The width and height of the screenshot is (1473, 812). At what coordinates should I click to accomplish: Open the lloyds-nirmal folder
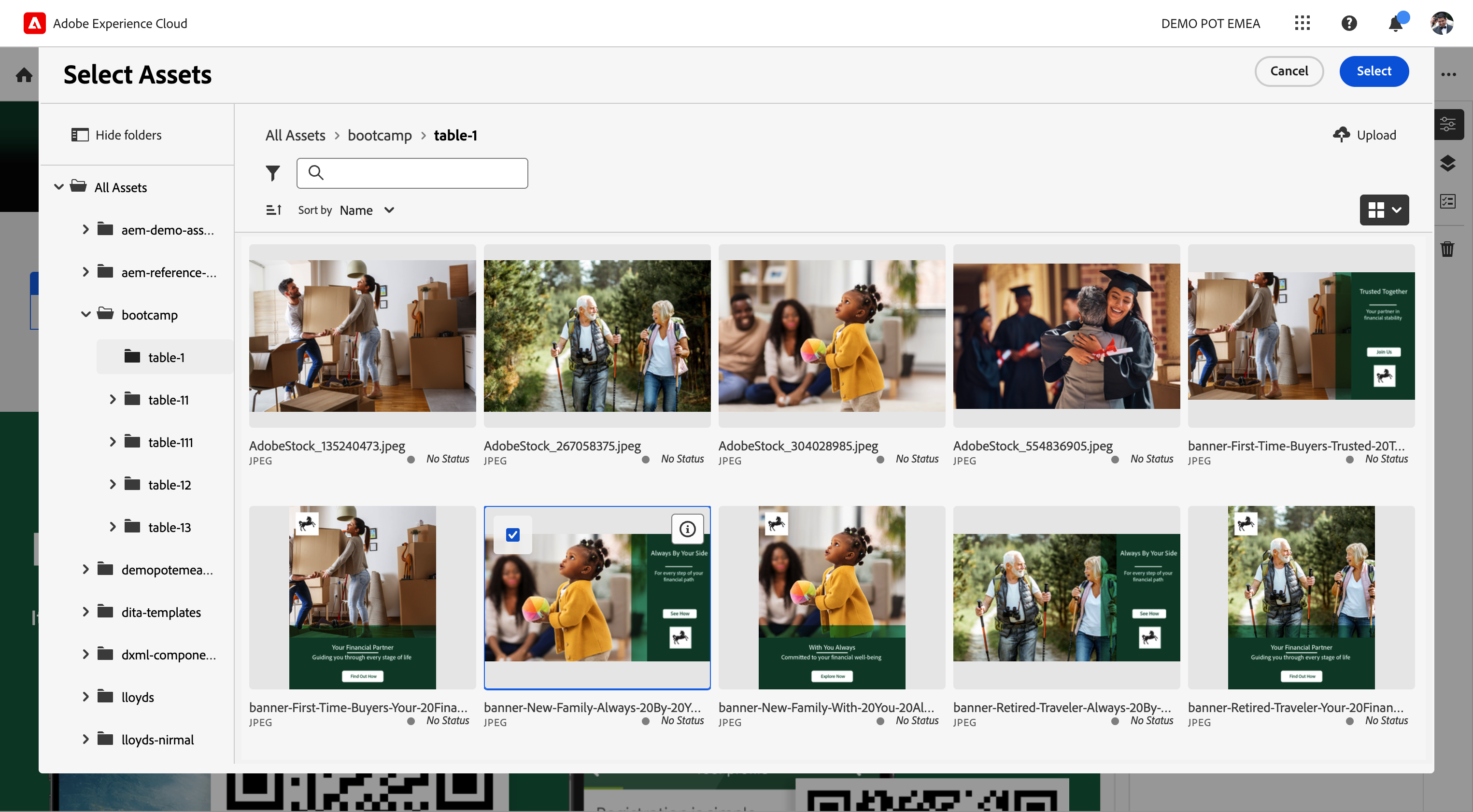tap(157, 740)
